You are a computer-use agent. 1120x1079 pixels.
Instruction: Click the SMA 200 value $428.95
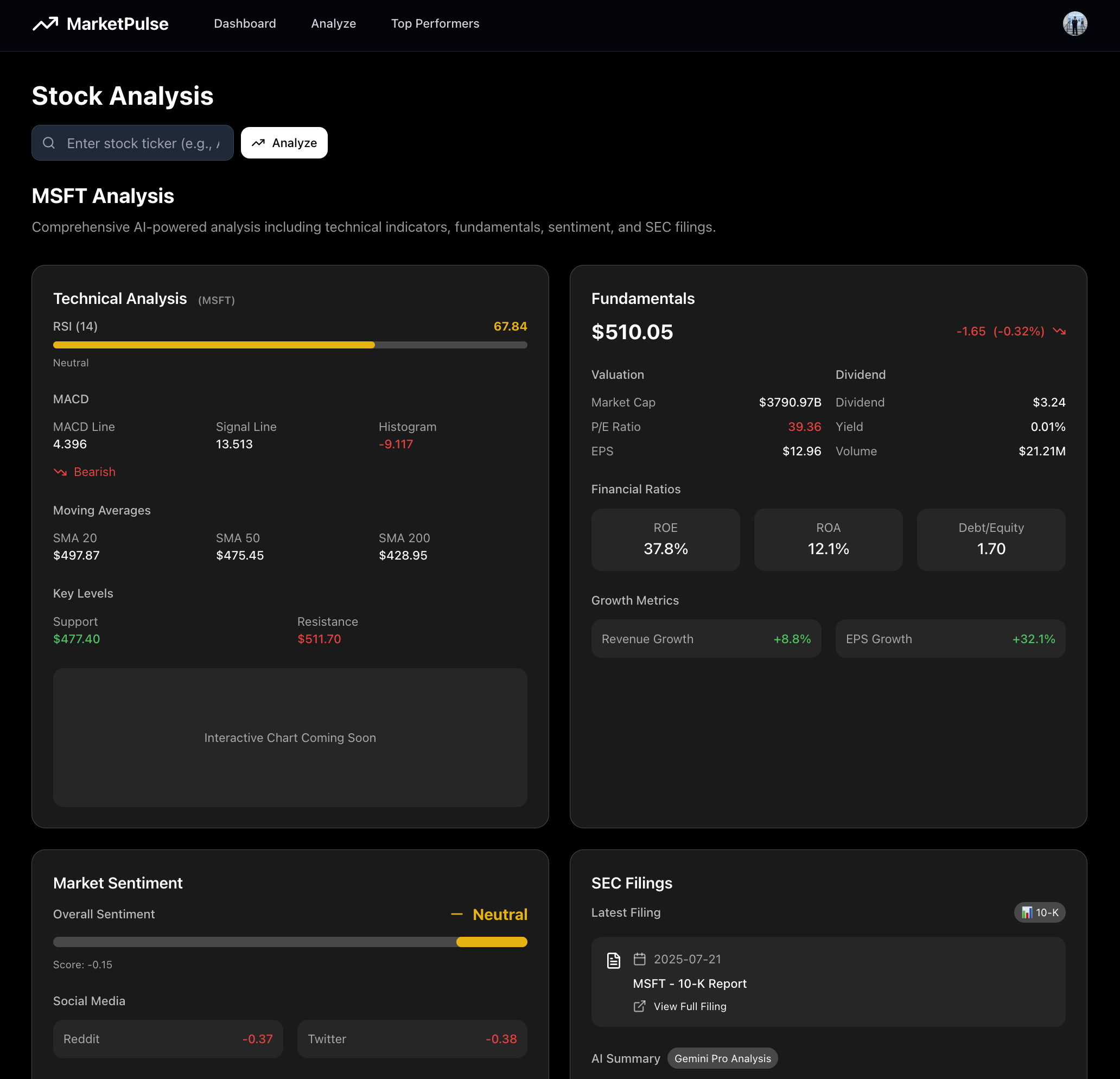tap(403, 555)
